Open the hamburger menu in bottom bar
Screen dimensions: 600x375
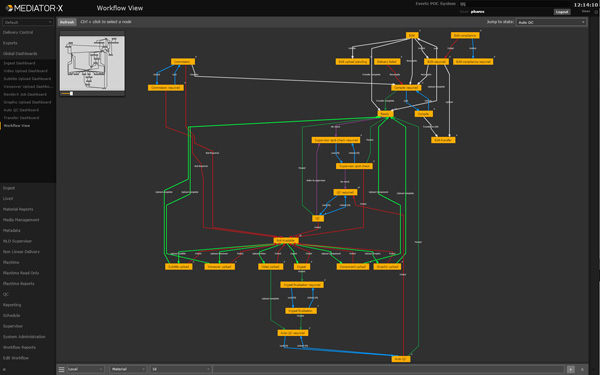[x=61, y=369]
